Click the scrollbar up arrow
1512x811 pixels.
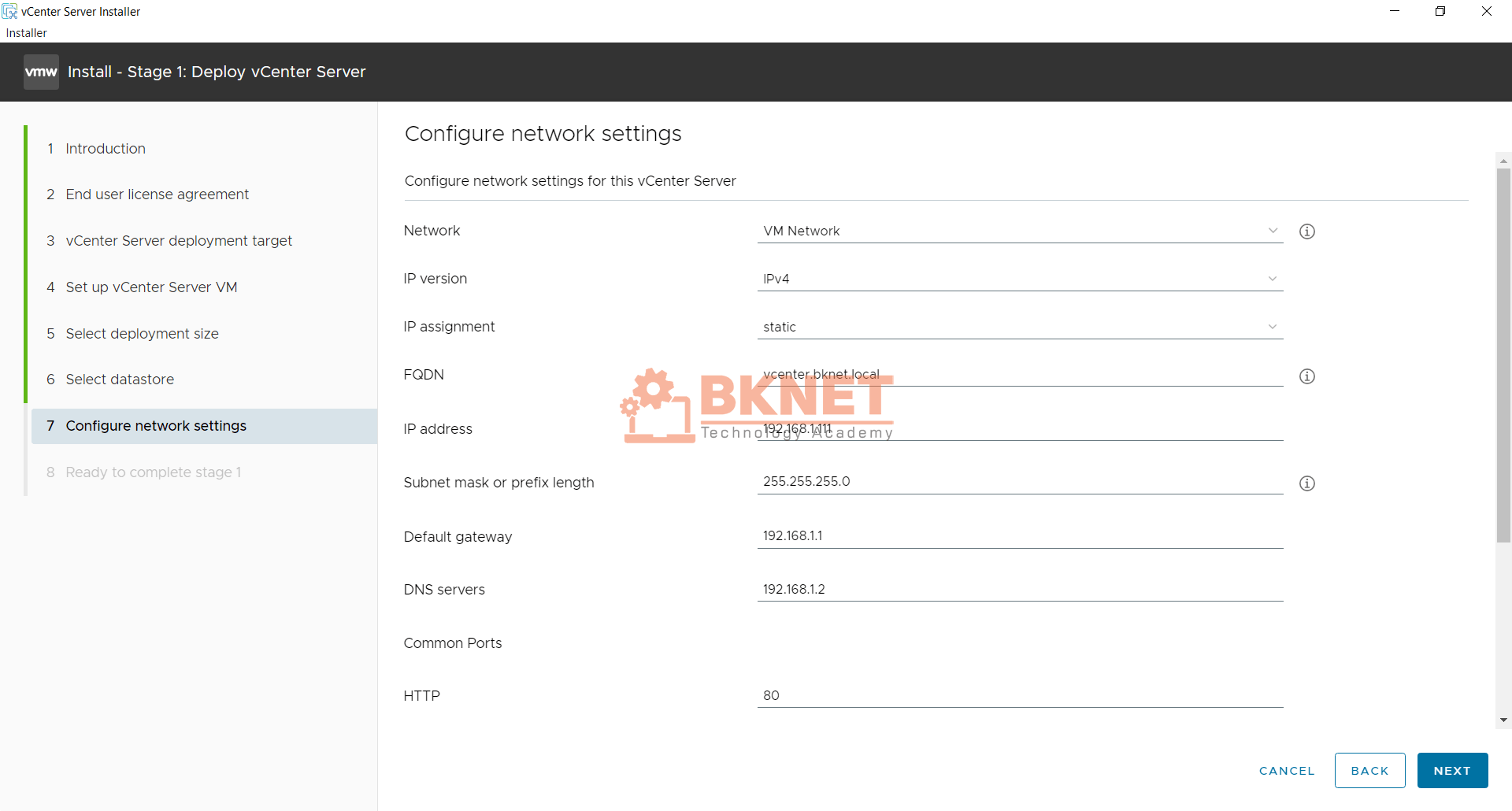pos(1503,160)
